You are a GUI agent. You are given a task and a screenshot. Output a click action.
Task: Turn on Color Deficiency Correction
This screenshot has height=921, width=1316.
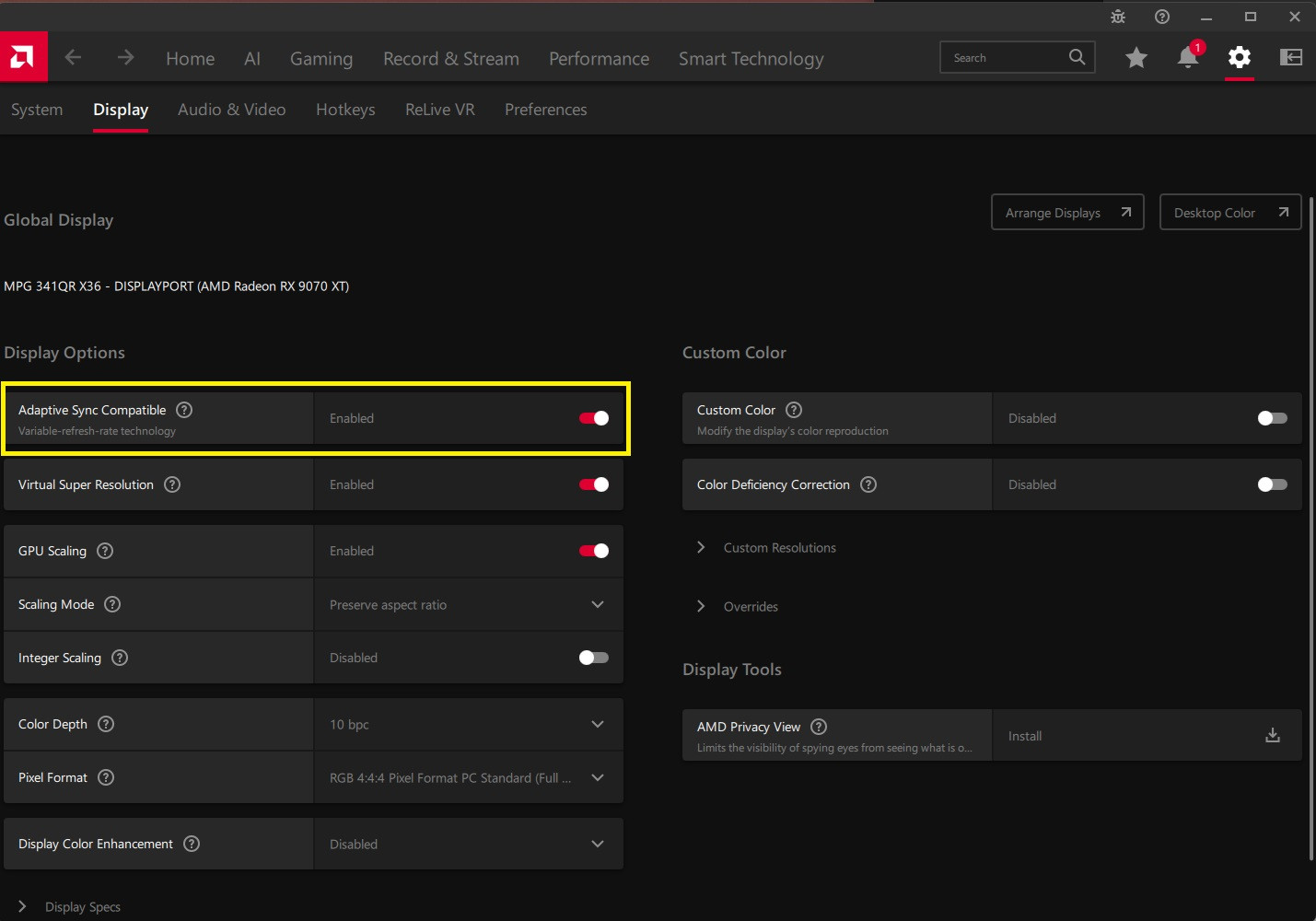(x=1273, y=484)
